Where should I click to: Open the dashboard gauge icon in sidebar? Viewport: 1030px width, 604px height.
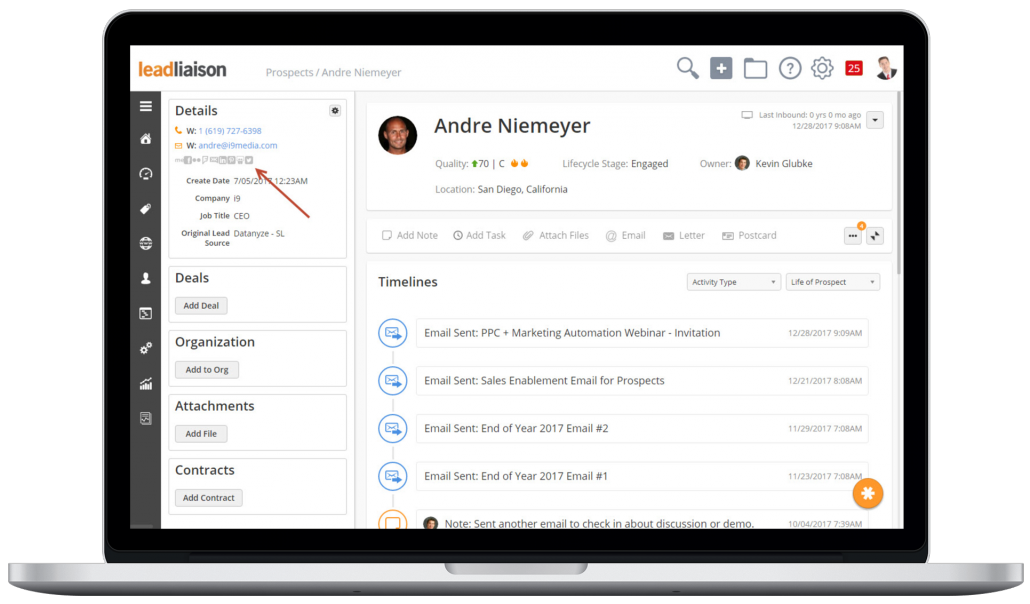coord(146,174)
